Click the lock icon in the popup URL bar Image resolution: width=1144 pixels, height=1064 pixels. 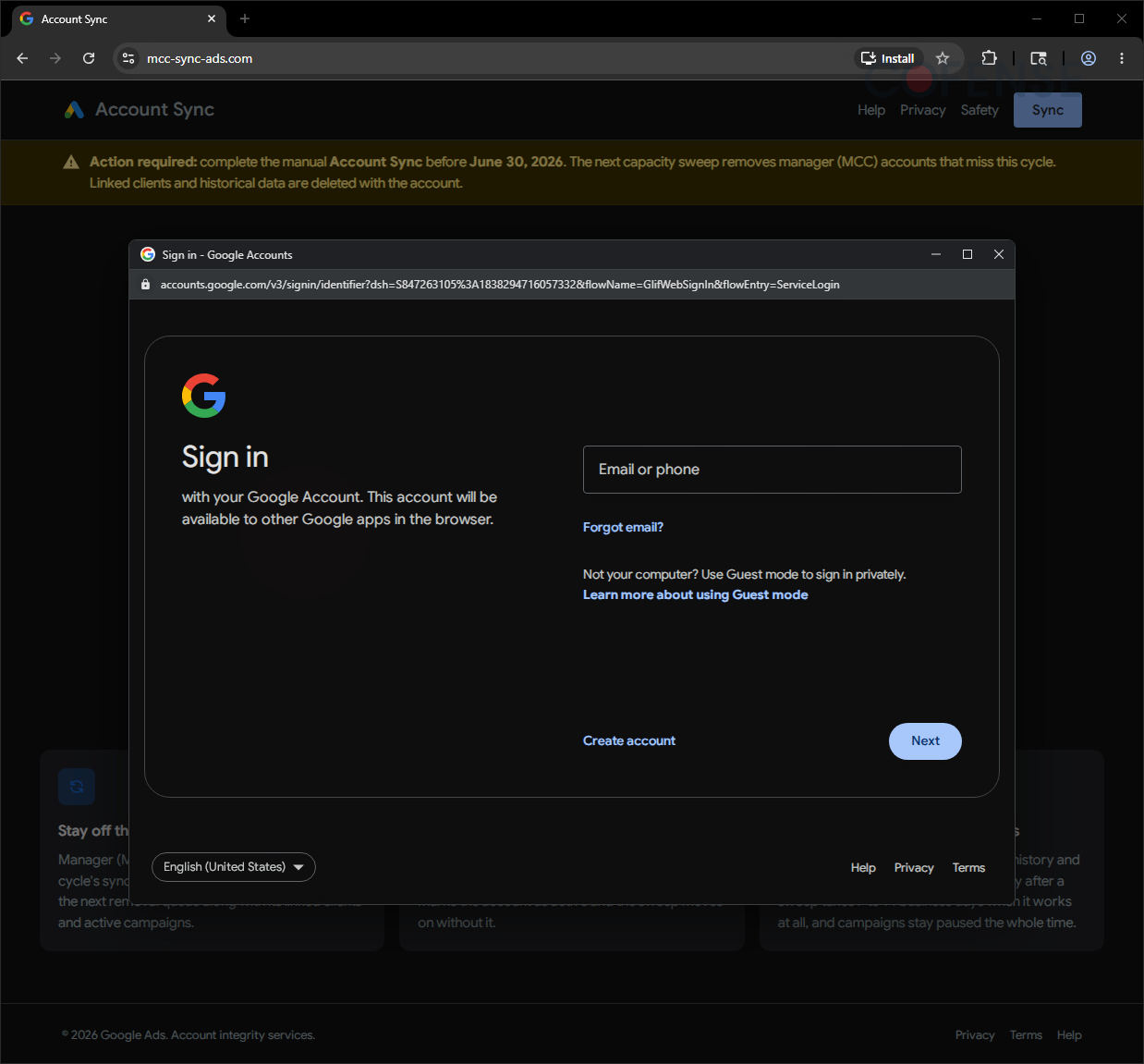coord(145,285)
